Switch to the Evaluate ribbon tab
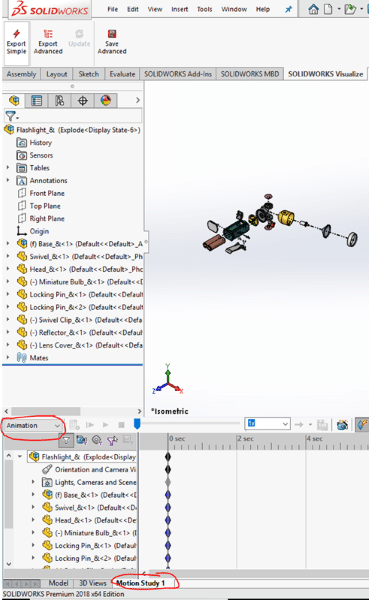This screenshot has height=600, width=369. [122, 74]
